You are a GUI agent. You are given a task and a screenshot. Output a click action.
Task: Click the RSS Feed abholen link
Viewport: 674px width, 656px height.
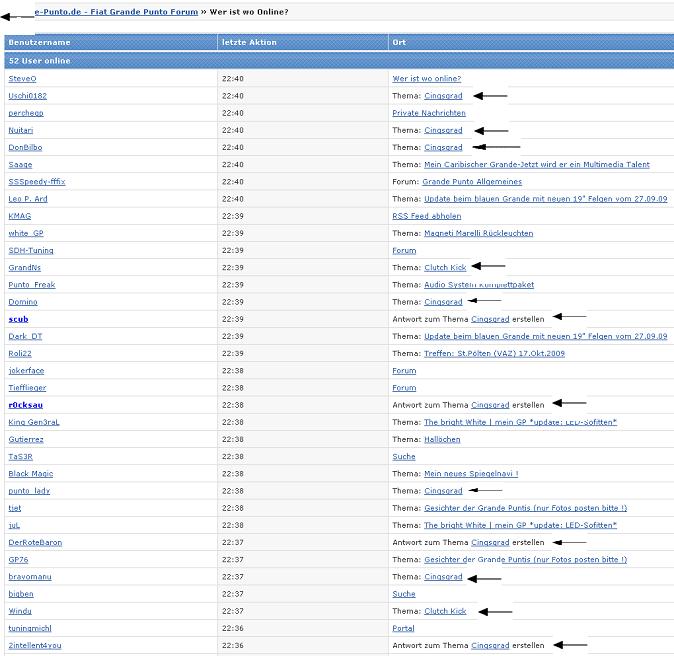tap(427, 216)
